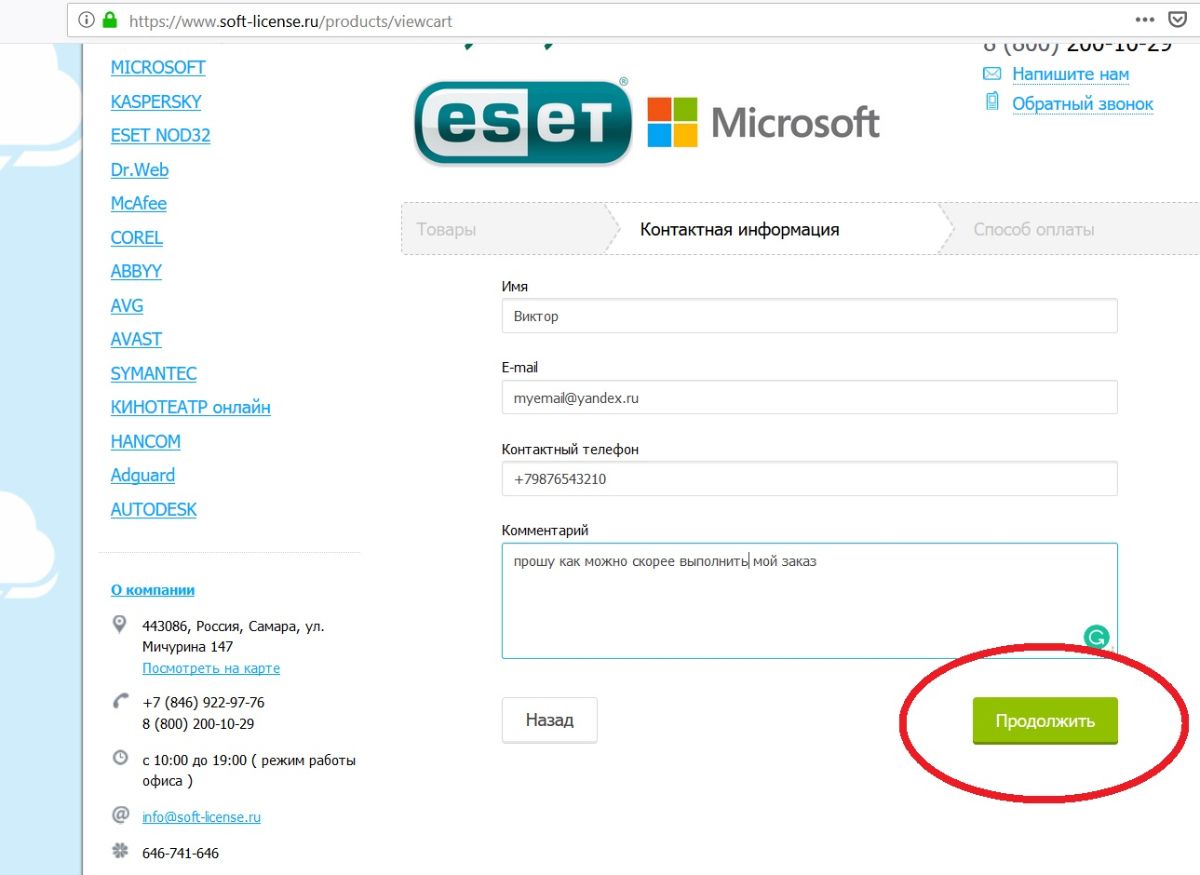Click phone number 8 (800) 200-10-29 in sidebar

coord(198,724)
